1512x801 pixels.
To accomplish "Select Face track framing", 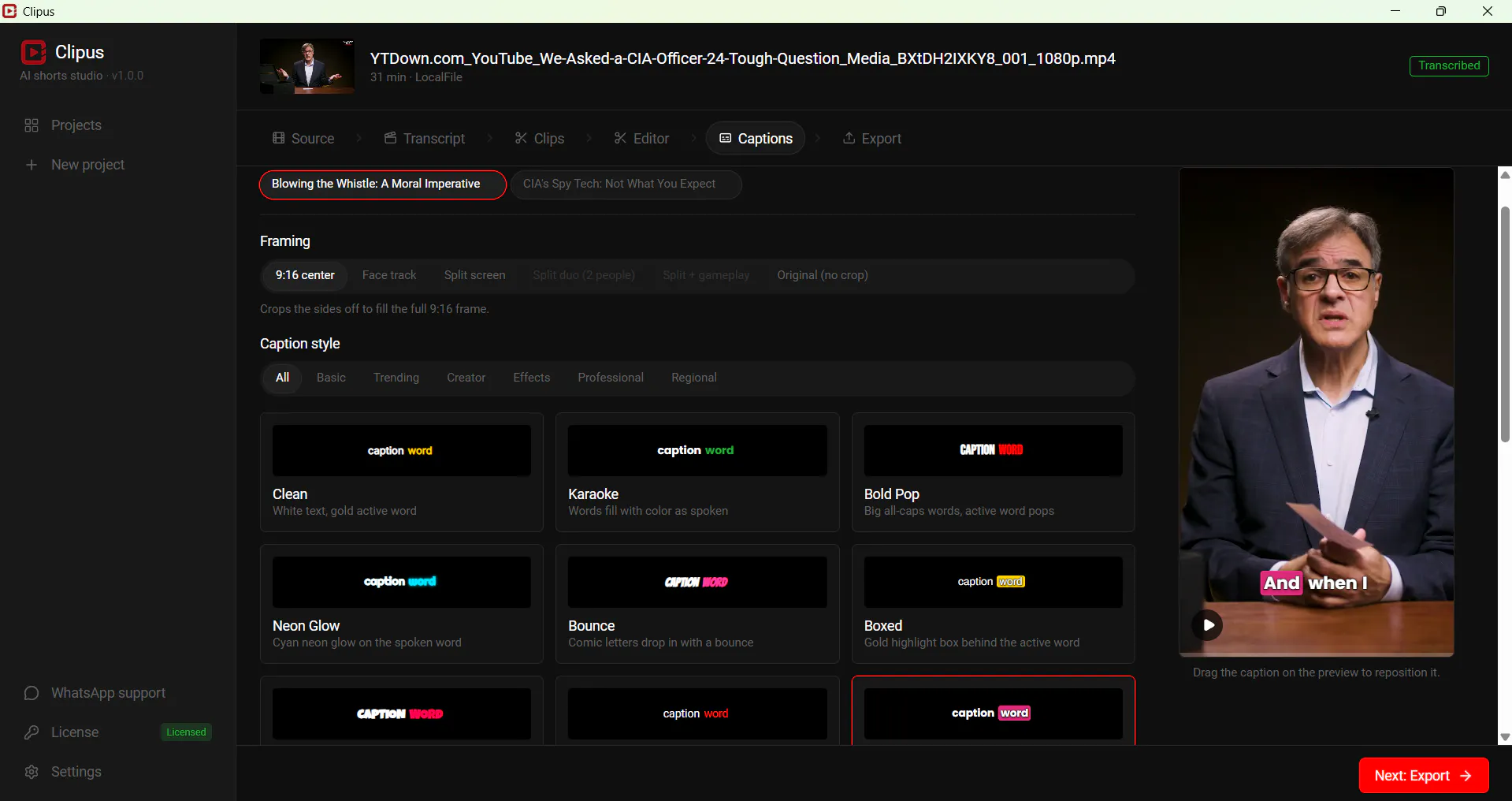I will point(389,275).
